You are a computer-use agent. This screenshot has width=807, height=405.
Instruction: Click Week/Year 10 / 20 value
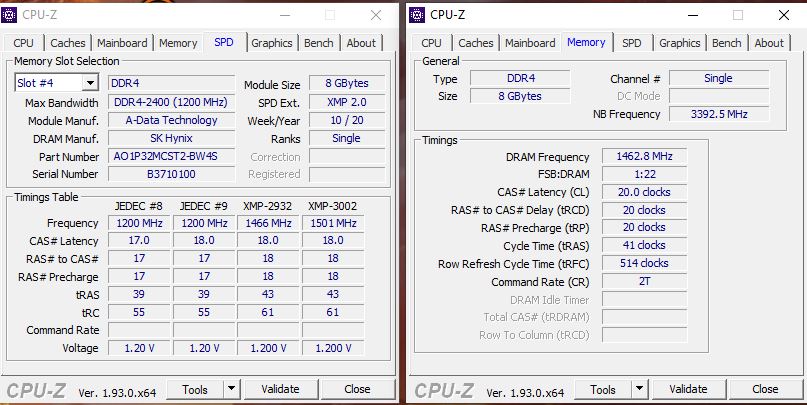(347, 120)
